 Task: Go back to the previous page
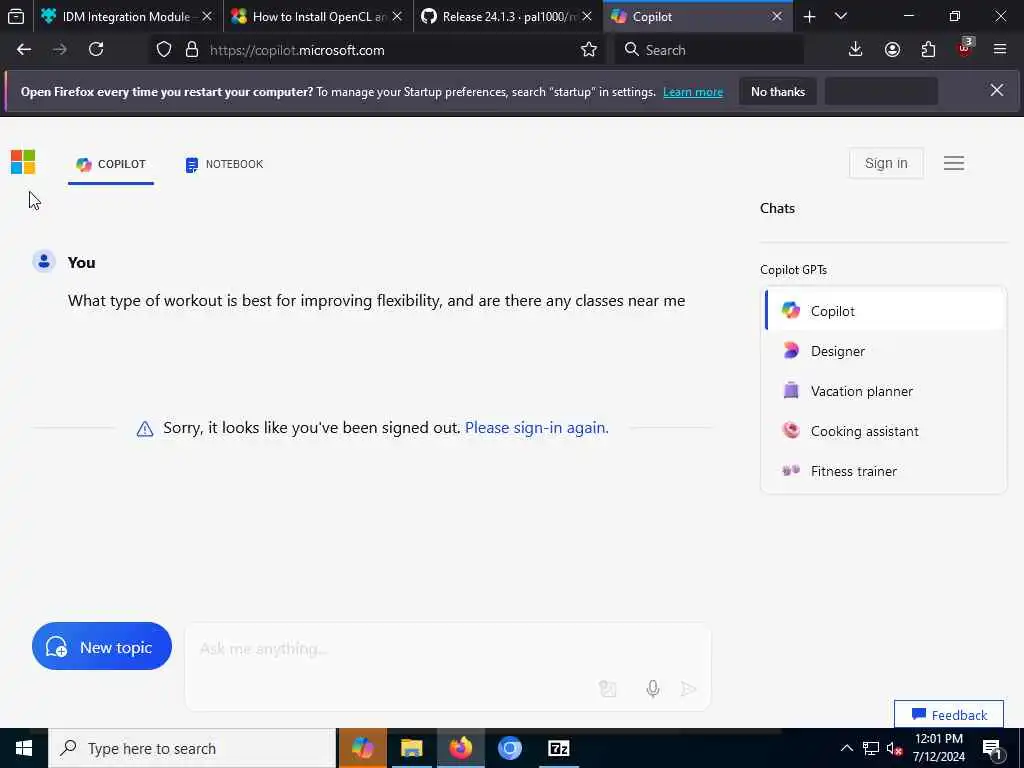(24, 50)
